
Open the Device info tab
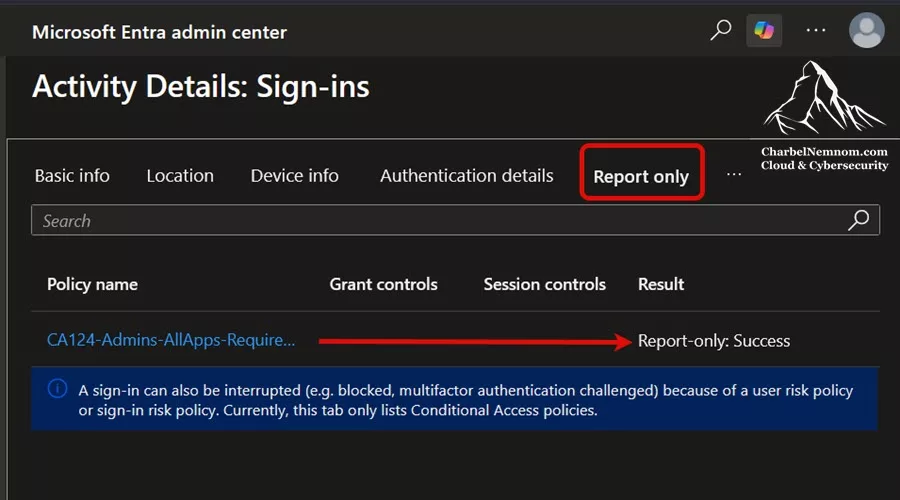(x=294, y=176)
